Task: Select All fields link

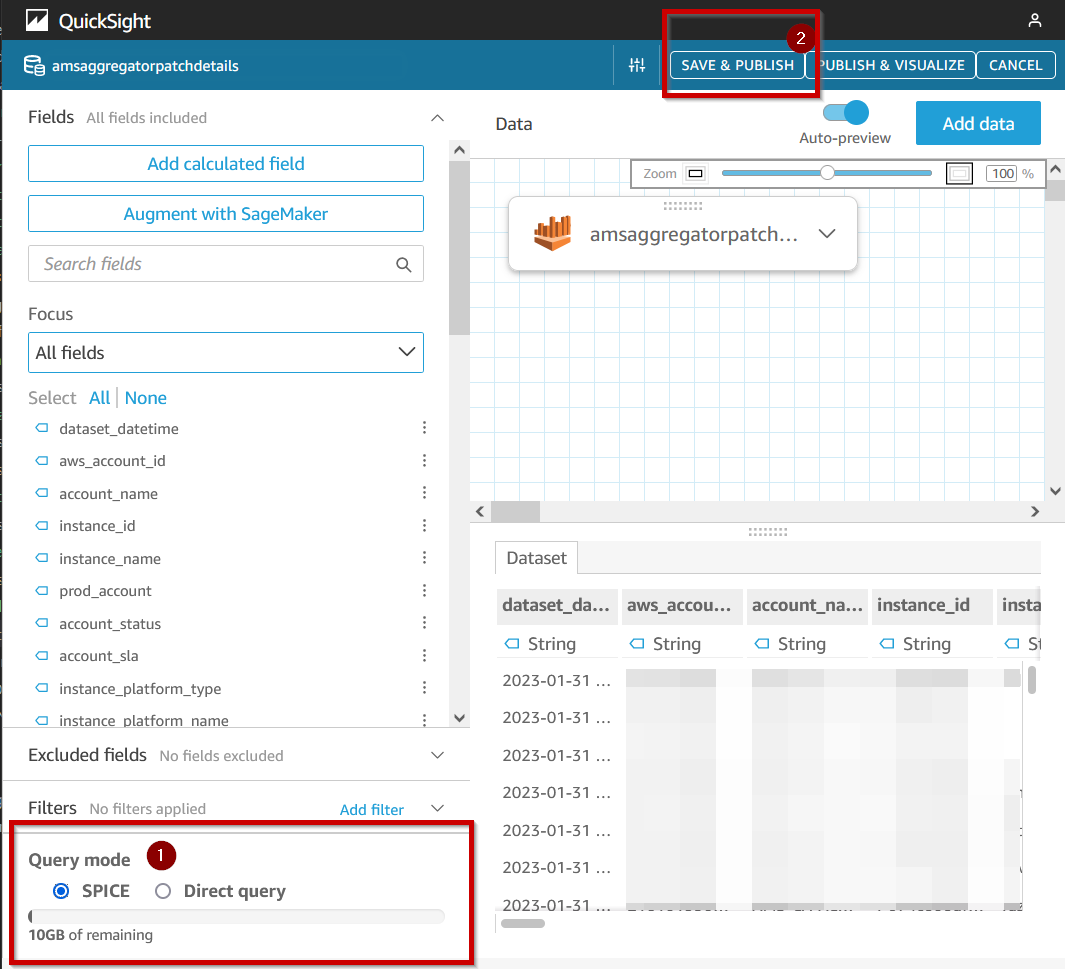Action: (99, 398)
